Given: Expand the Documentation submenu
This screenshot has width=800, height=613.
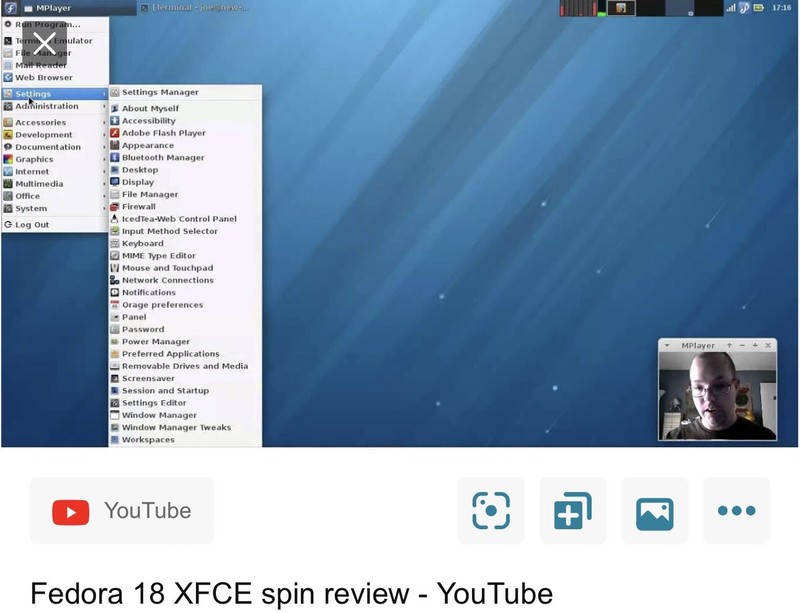Looking at the screenshot, I should coord(55,147).
